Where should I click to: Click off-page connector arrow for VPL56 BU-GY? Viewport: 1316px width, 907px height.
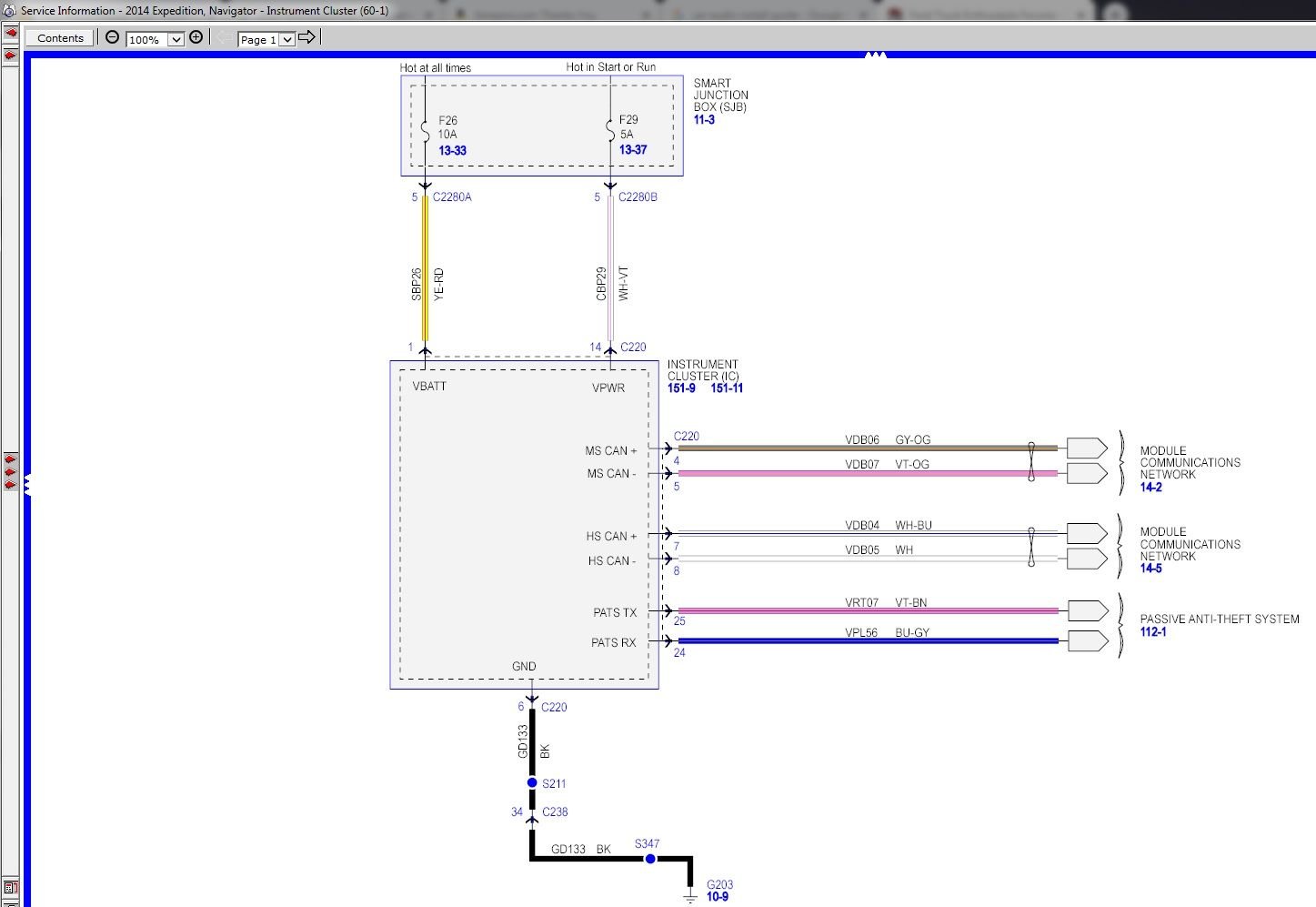click(1086, 640)
